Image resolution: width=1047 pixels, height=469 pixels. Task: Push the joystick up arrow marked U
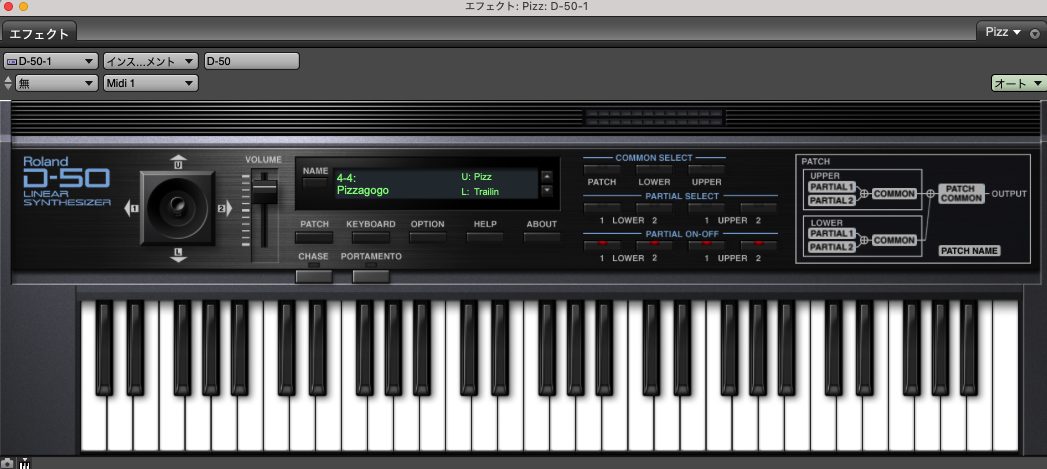178,162
